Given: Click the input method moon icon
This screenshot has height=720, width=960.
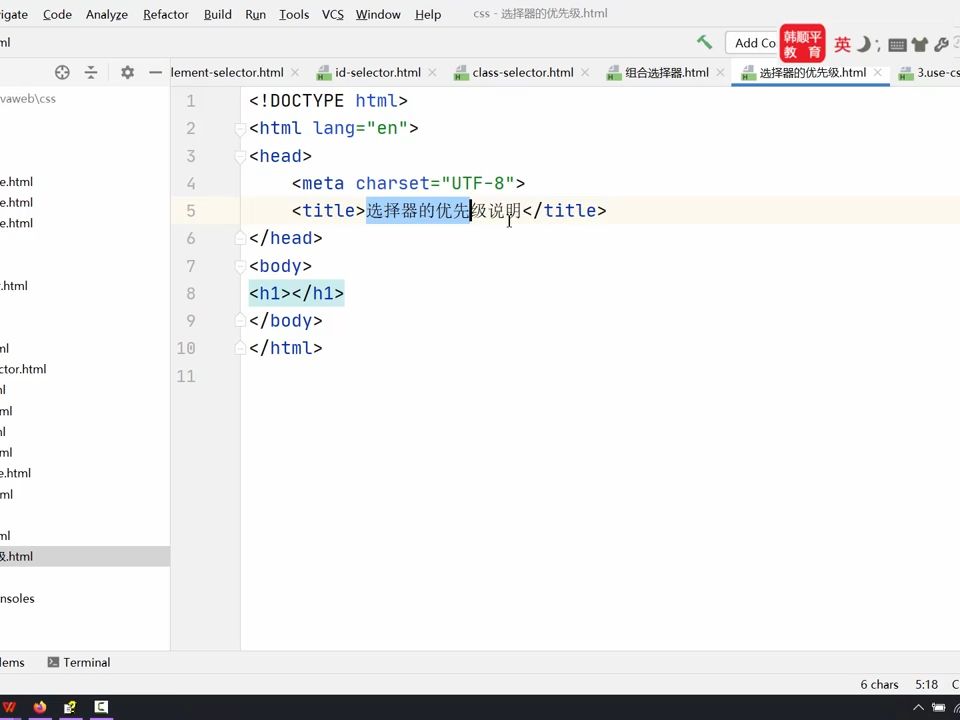Looking at the screenshot, I should pos(863,43).
